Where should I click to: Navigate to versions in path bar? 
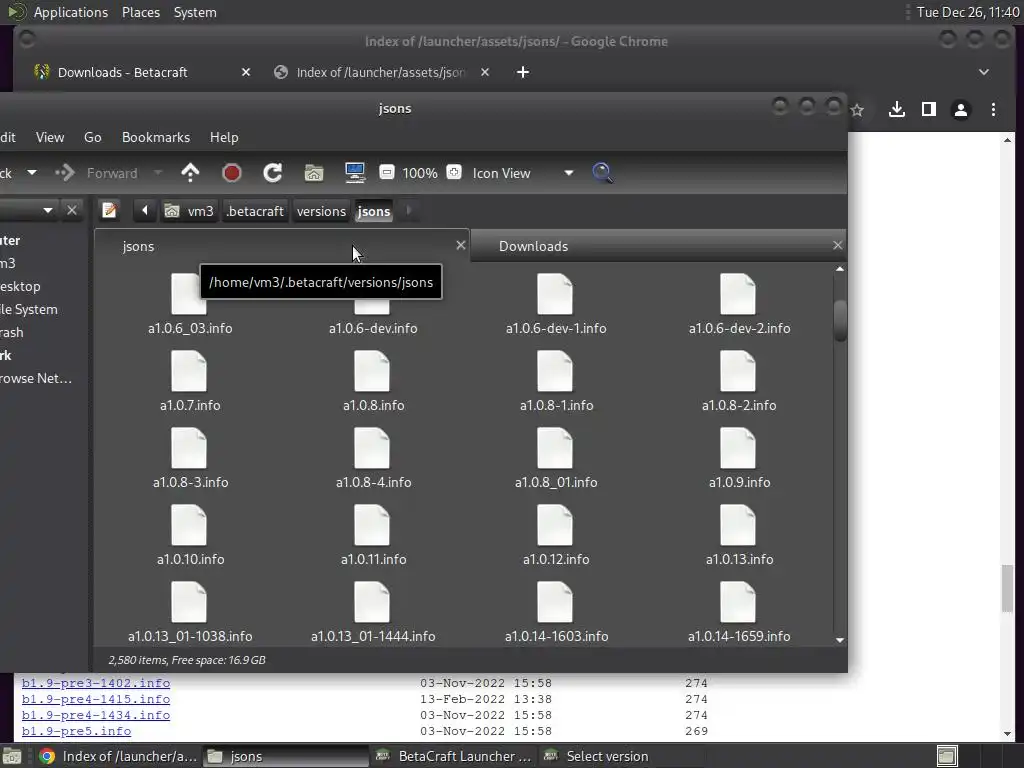click(321, 211)
